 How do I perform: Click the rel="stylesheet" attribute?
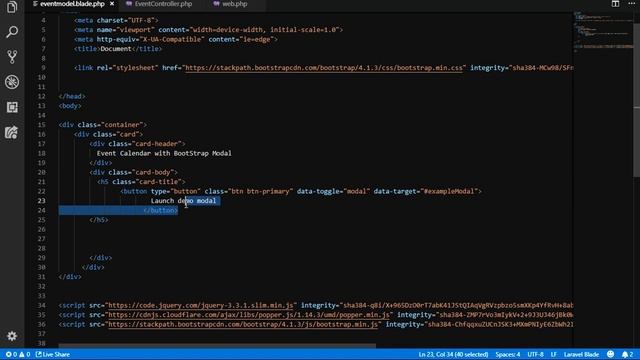[127, 68]
